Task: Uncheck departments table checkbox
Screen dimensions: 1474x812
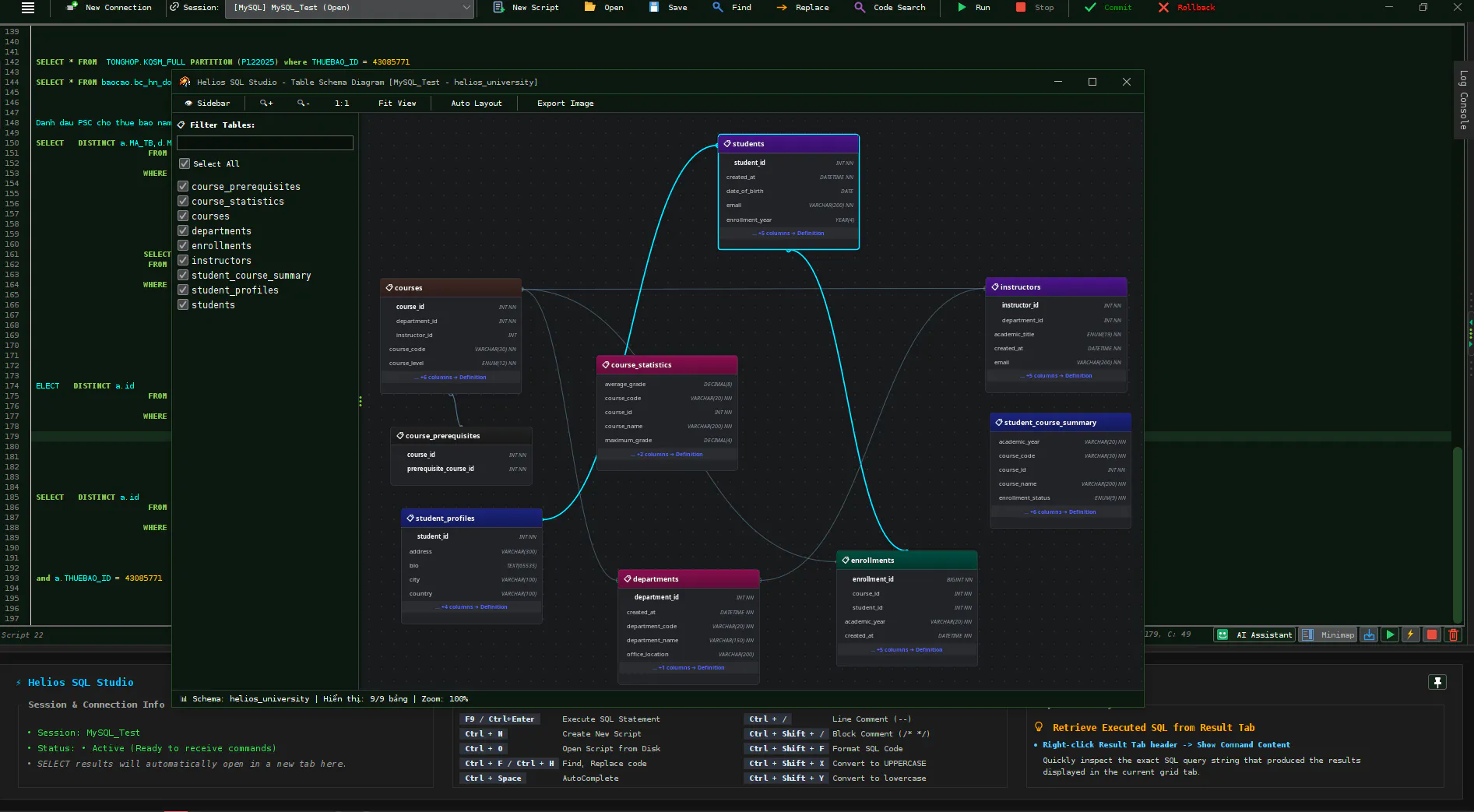Action: coord(183,230)
